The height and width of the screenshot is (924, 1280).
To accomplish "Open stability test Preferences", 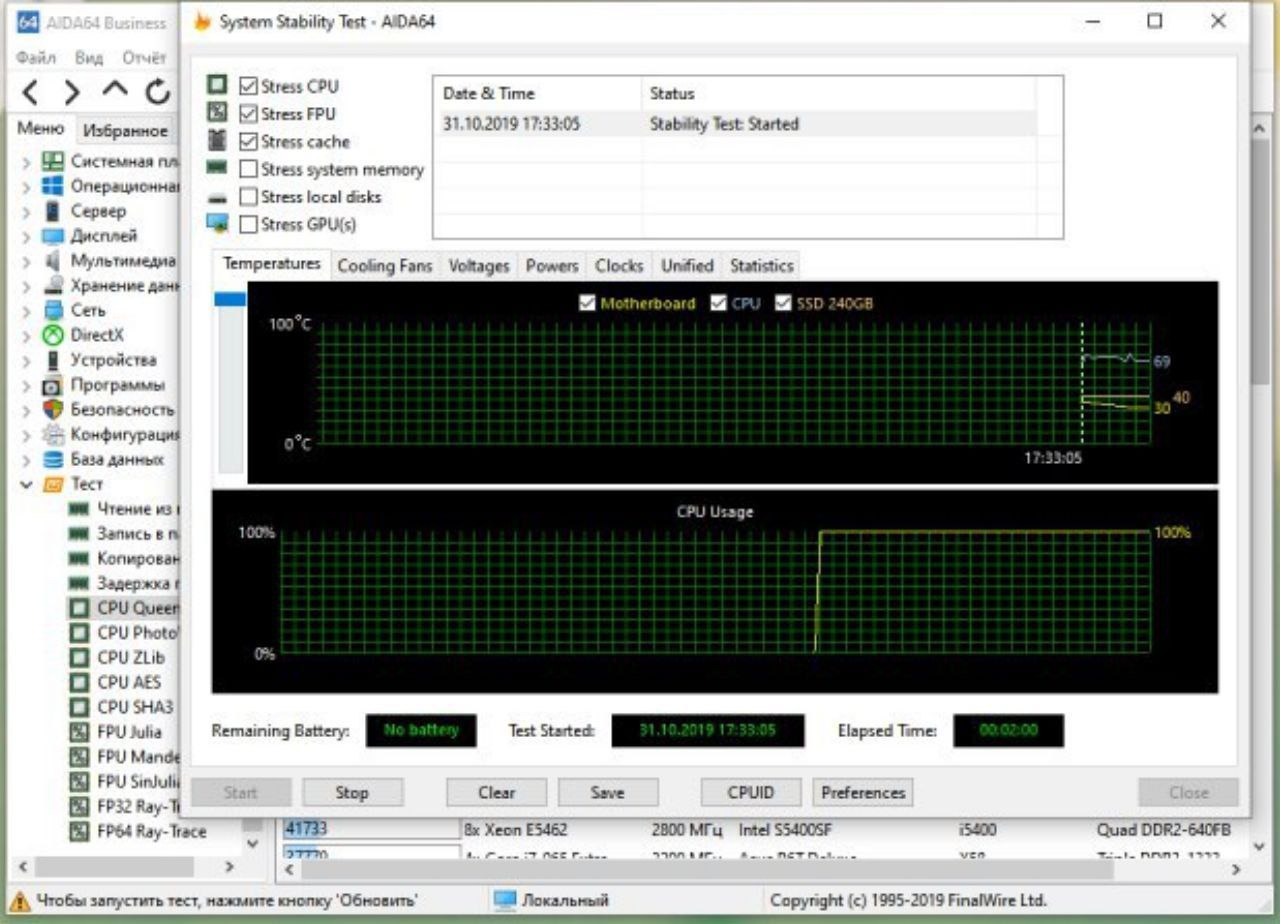I will 863,793.
